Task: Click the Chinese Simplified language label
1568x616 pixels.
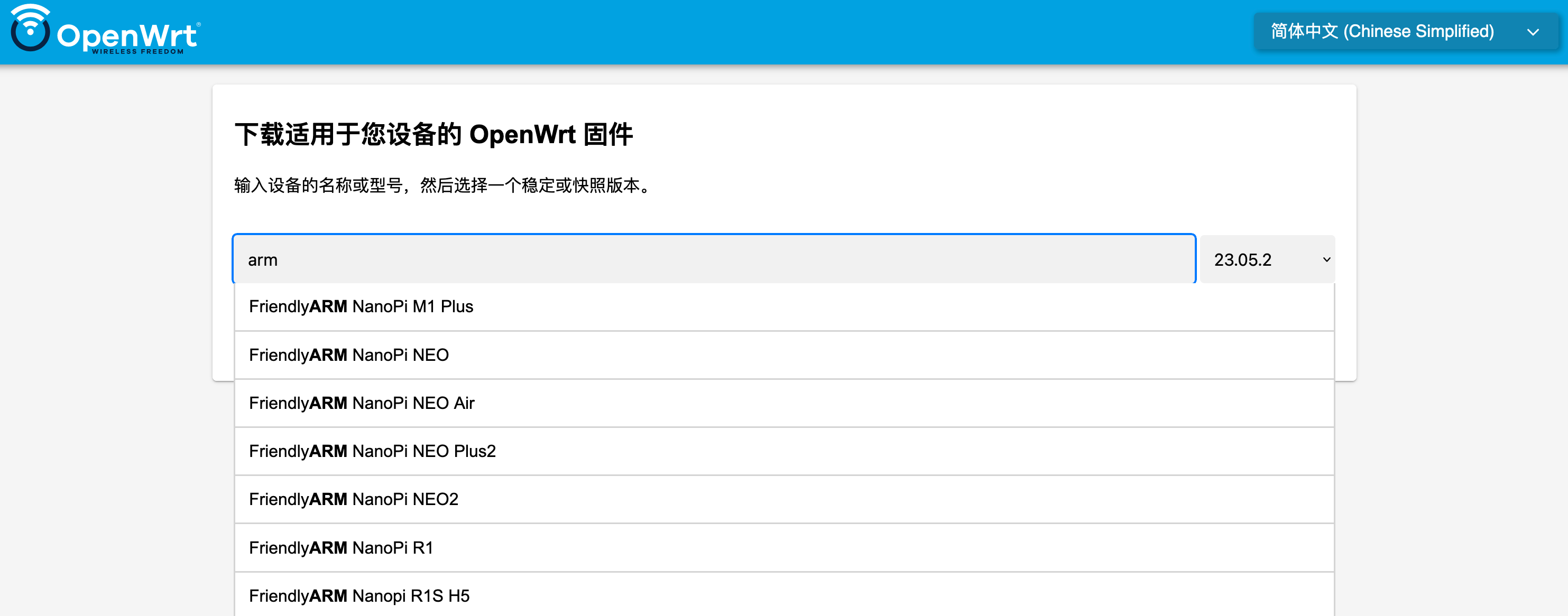Action: [1382, 32]
